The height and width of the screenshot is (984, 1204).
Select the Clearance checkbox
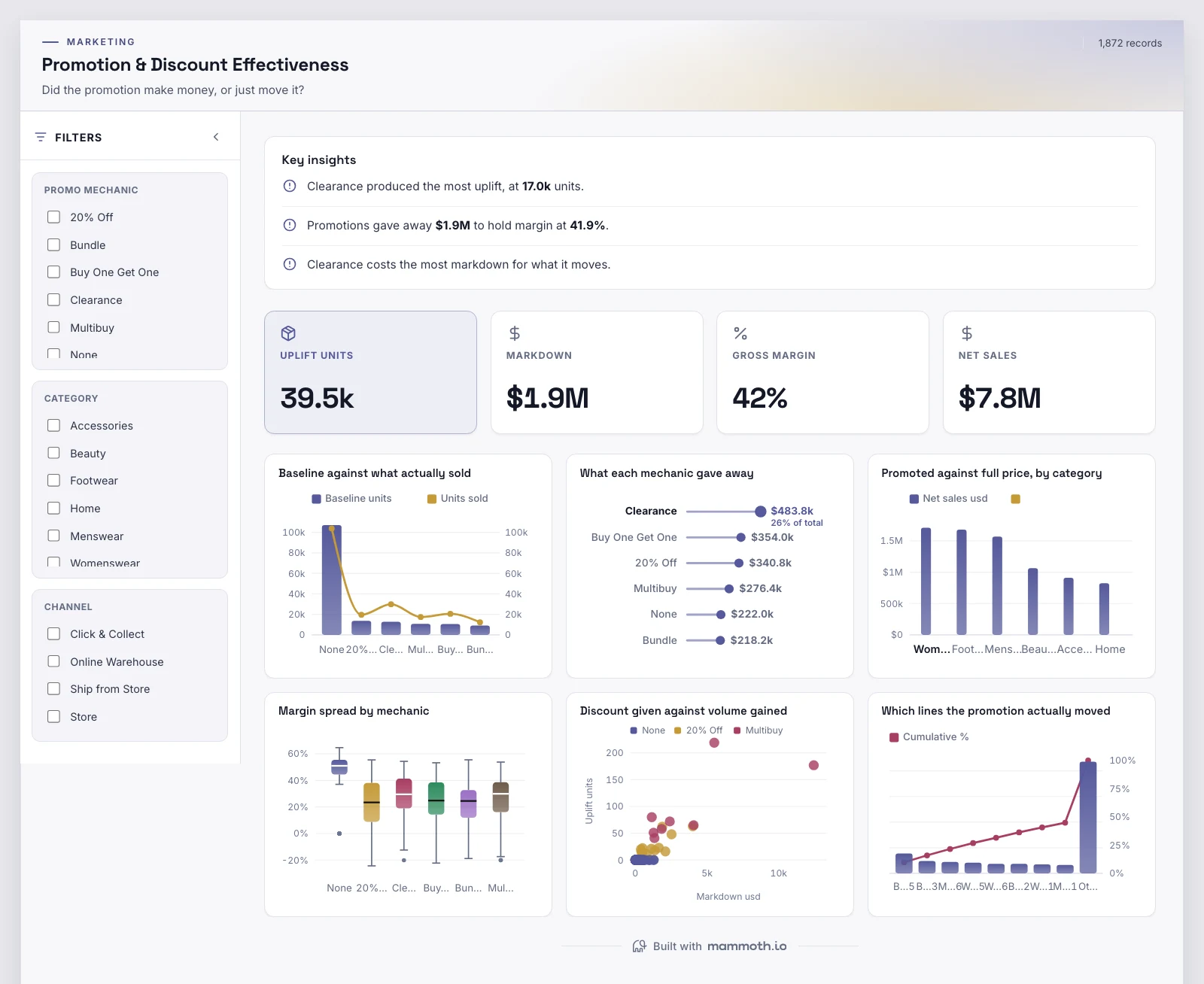tap(54, 300)
